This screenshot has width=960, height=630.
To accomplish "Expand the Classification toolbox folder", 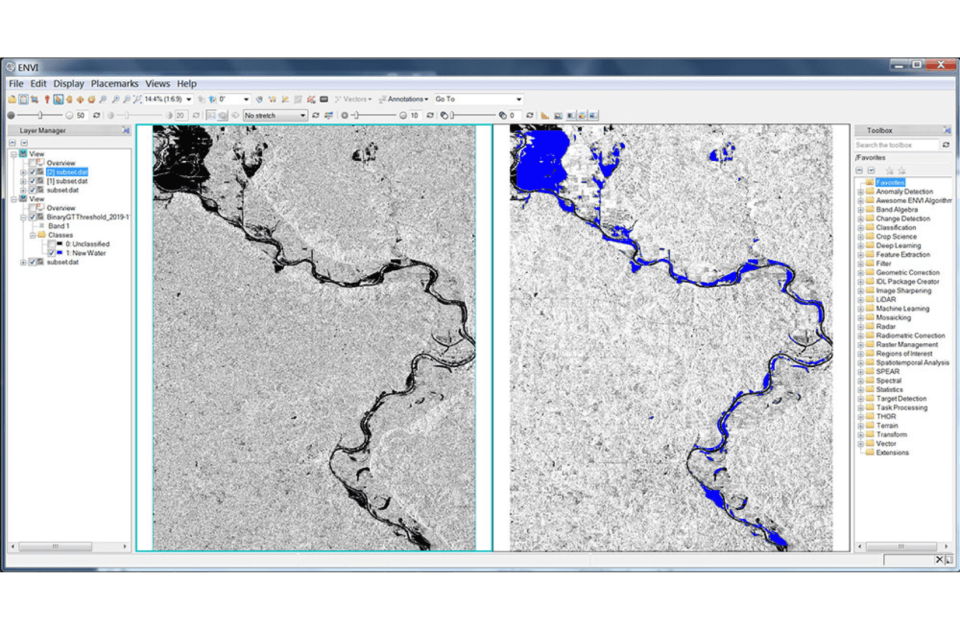I will click(x=860, y=228).
